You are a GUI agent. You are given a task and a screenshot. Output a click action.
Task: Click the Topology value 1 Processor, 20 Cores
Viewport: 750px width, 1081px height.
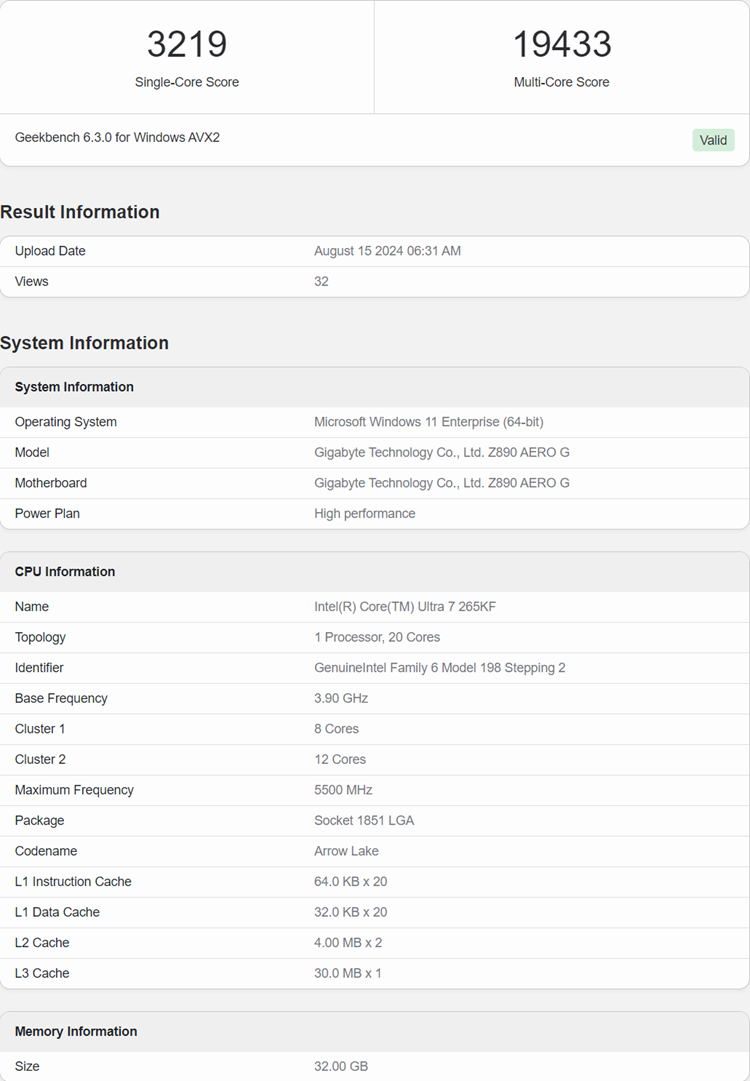coord(377,637)
